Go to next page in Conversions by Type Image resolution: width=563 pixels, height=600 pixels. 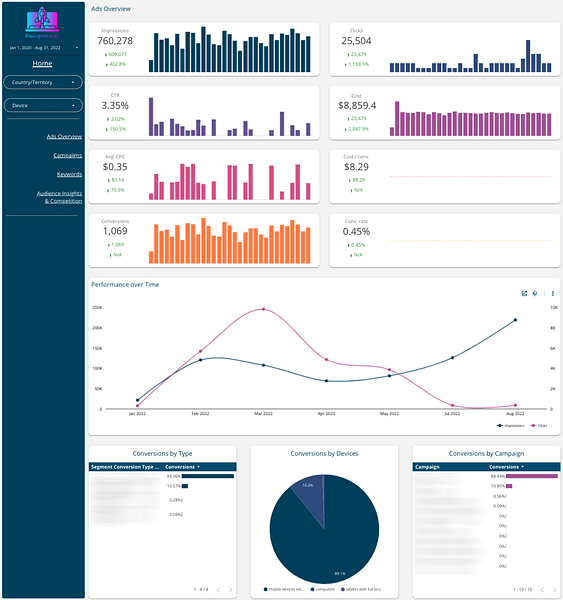pyautogui.click(x=230, y=589)
